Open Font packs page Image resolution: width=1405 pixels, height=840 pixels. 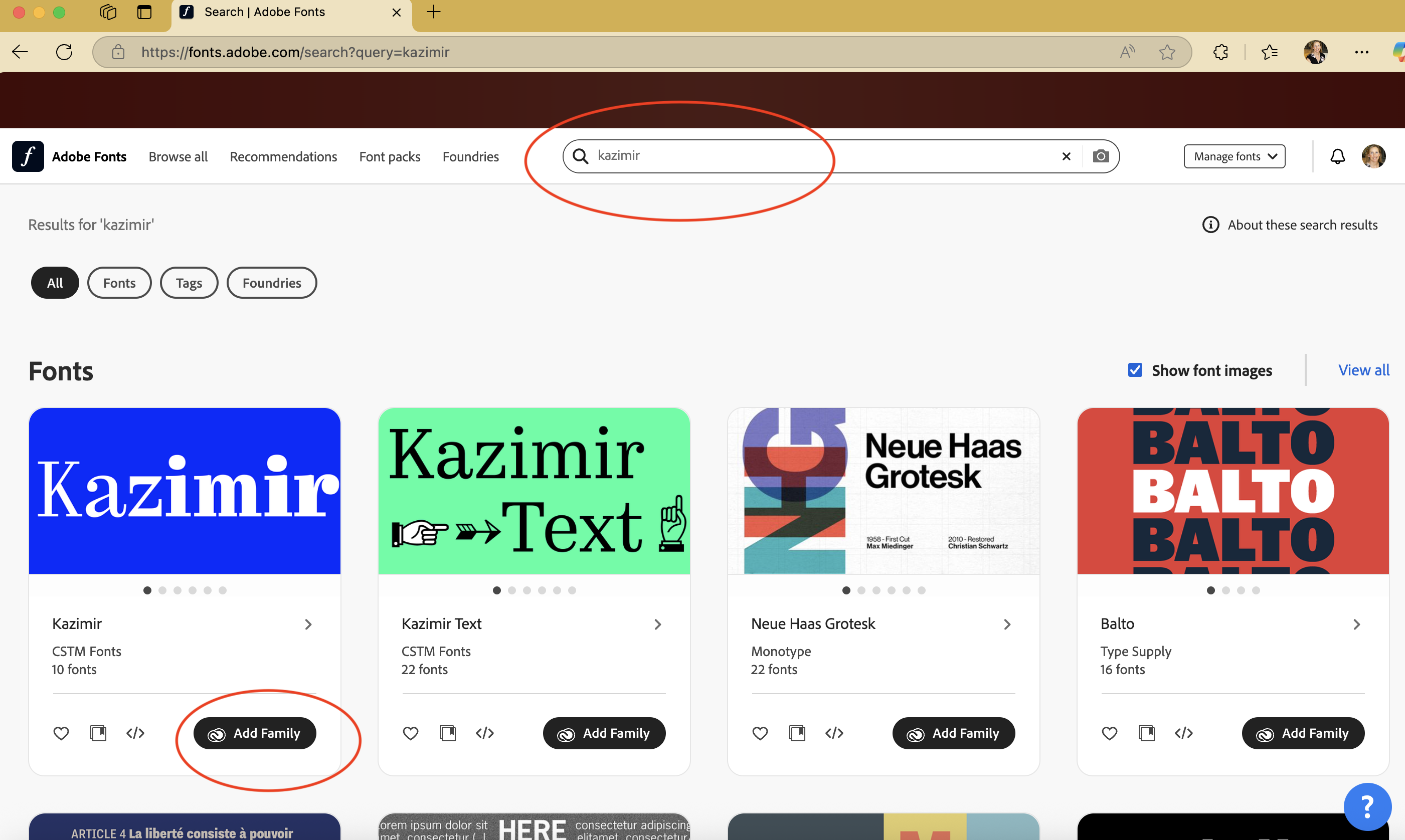(x=390, y=157)
